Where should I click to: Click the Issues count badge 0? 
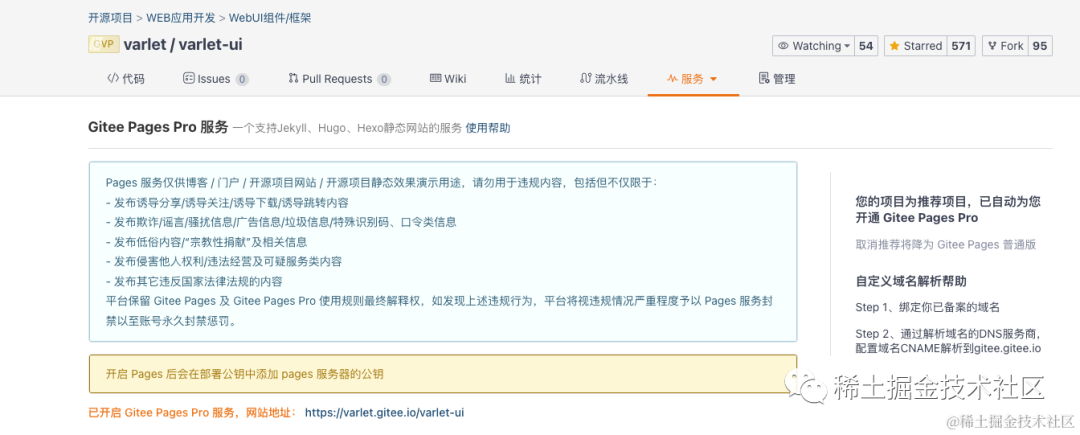click(x=242, y=79)
